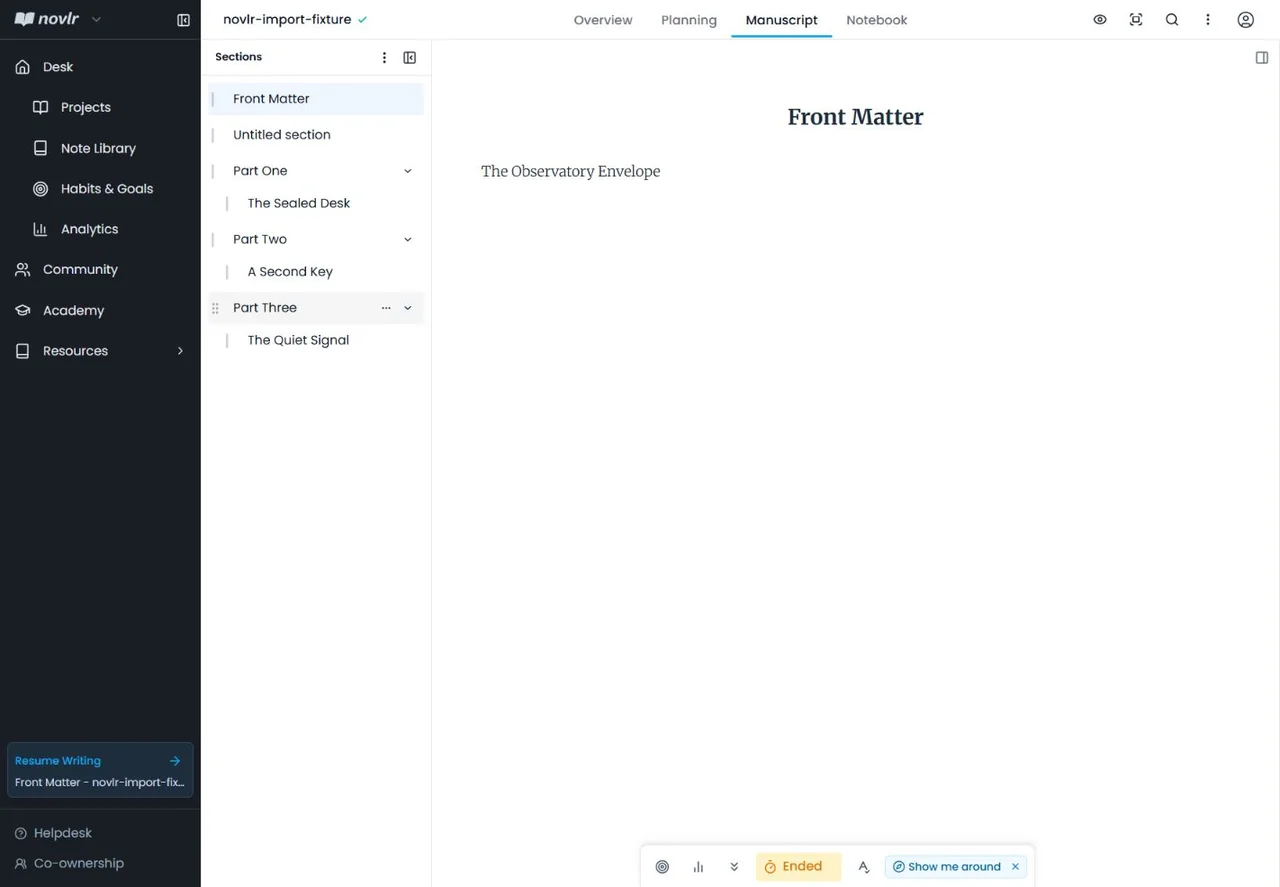Viewport: 1280px width, 887px height.
Task: Collapse the Part One section
Action: (x=408, y=171)
